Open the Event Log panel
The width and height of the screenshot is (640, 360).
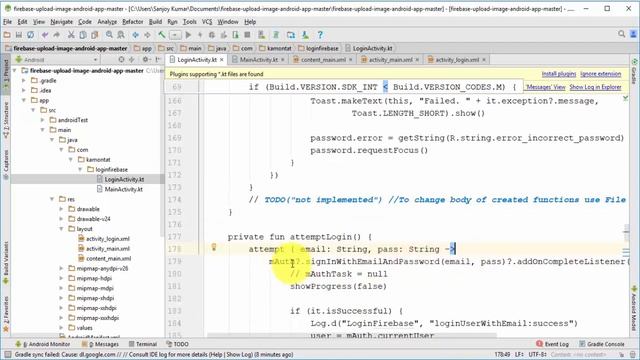tap(552, 344)
